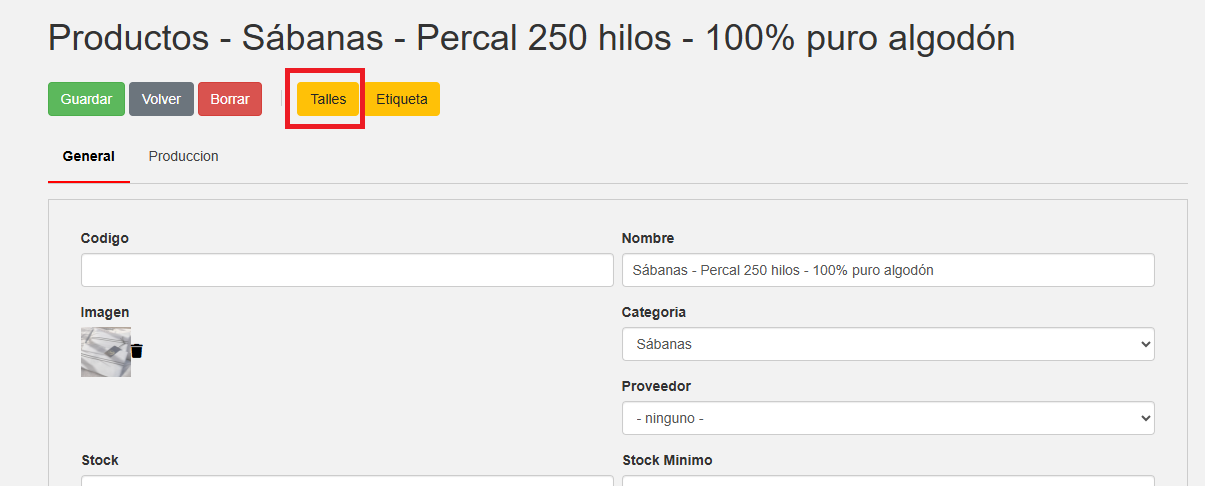Open the Proveedor dropdown set to ninguno
1205x486 pixels.
coord(888,418)
